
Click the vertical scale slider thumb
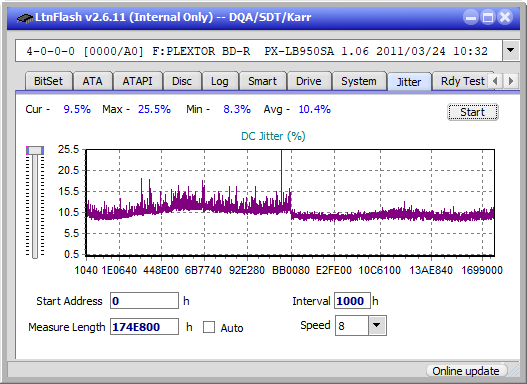(x=35, y=150)
